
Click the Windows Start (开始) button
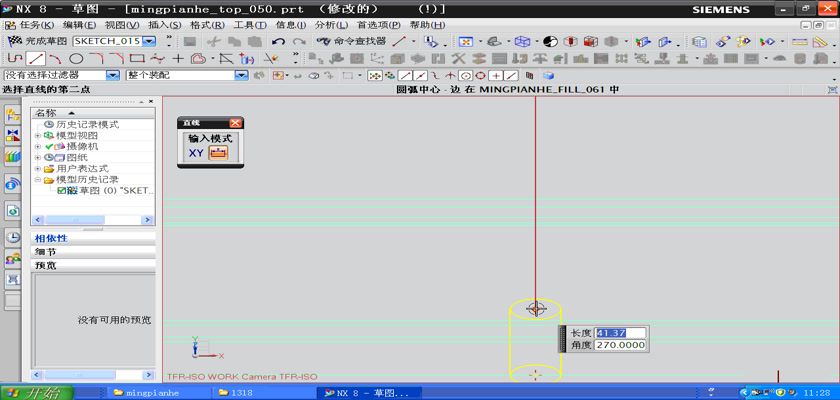tap(37, 393)
